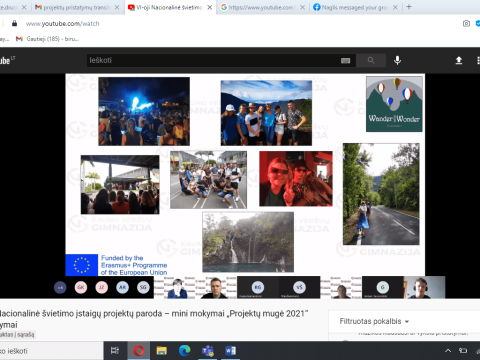Open Microsoft Edge from the taskbar

pyautogui.click(x=184, y=351)
